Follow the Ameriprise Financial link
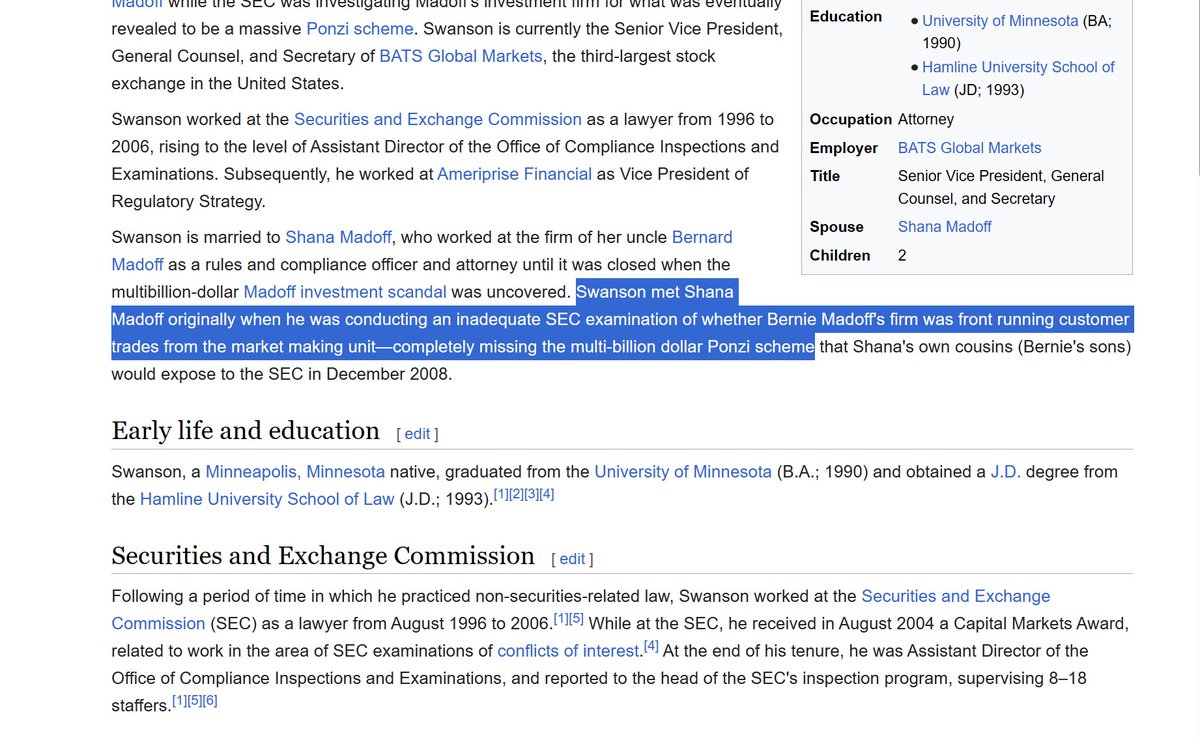This screenshot has height=740, width=1200. (x=514, y=174)
